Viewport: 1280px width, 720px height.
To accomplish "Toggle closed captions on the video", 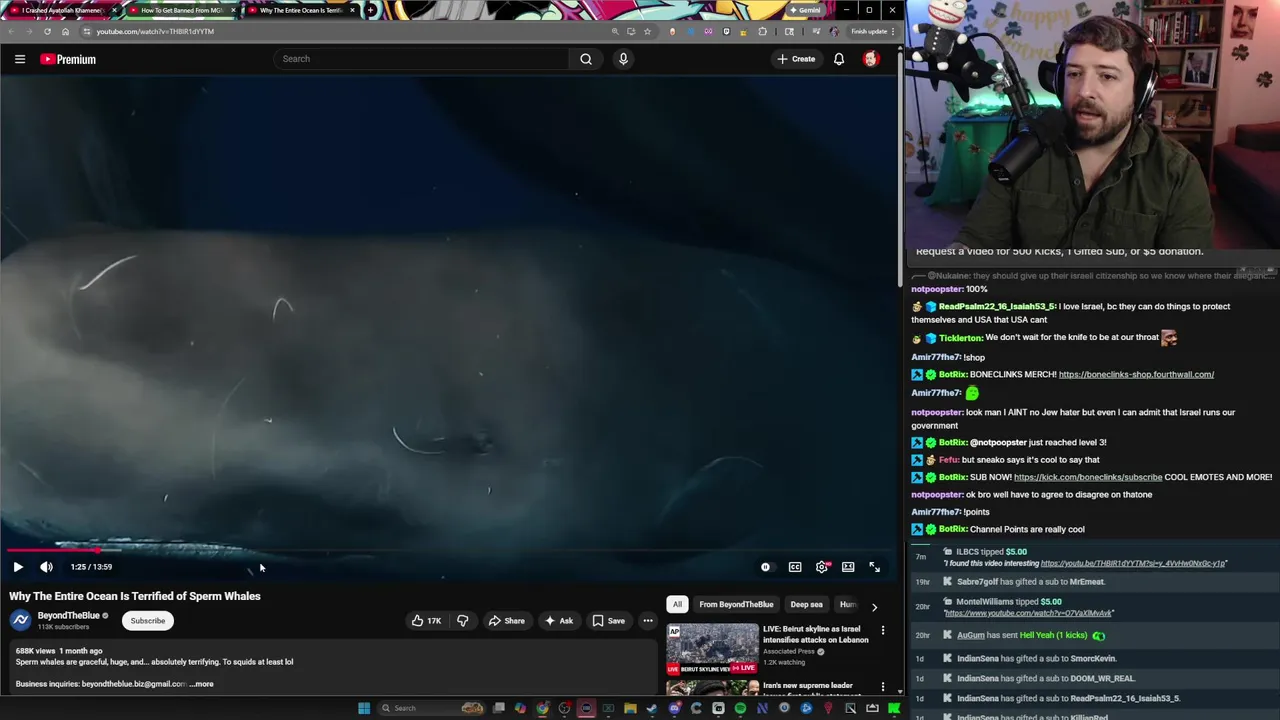I will click(795, 567).
